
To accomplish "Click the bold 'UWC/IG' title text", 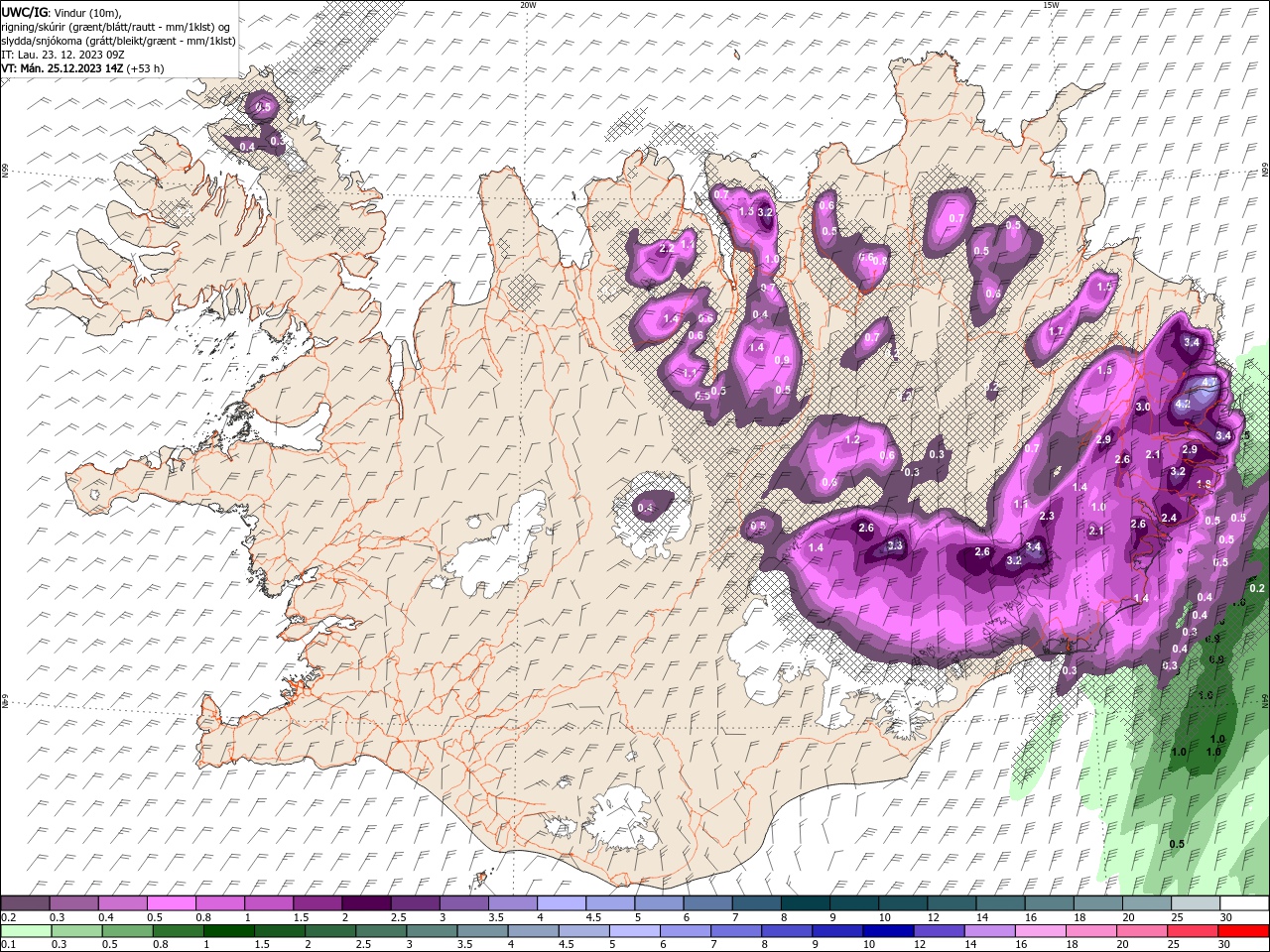I will click(23, 11).
